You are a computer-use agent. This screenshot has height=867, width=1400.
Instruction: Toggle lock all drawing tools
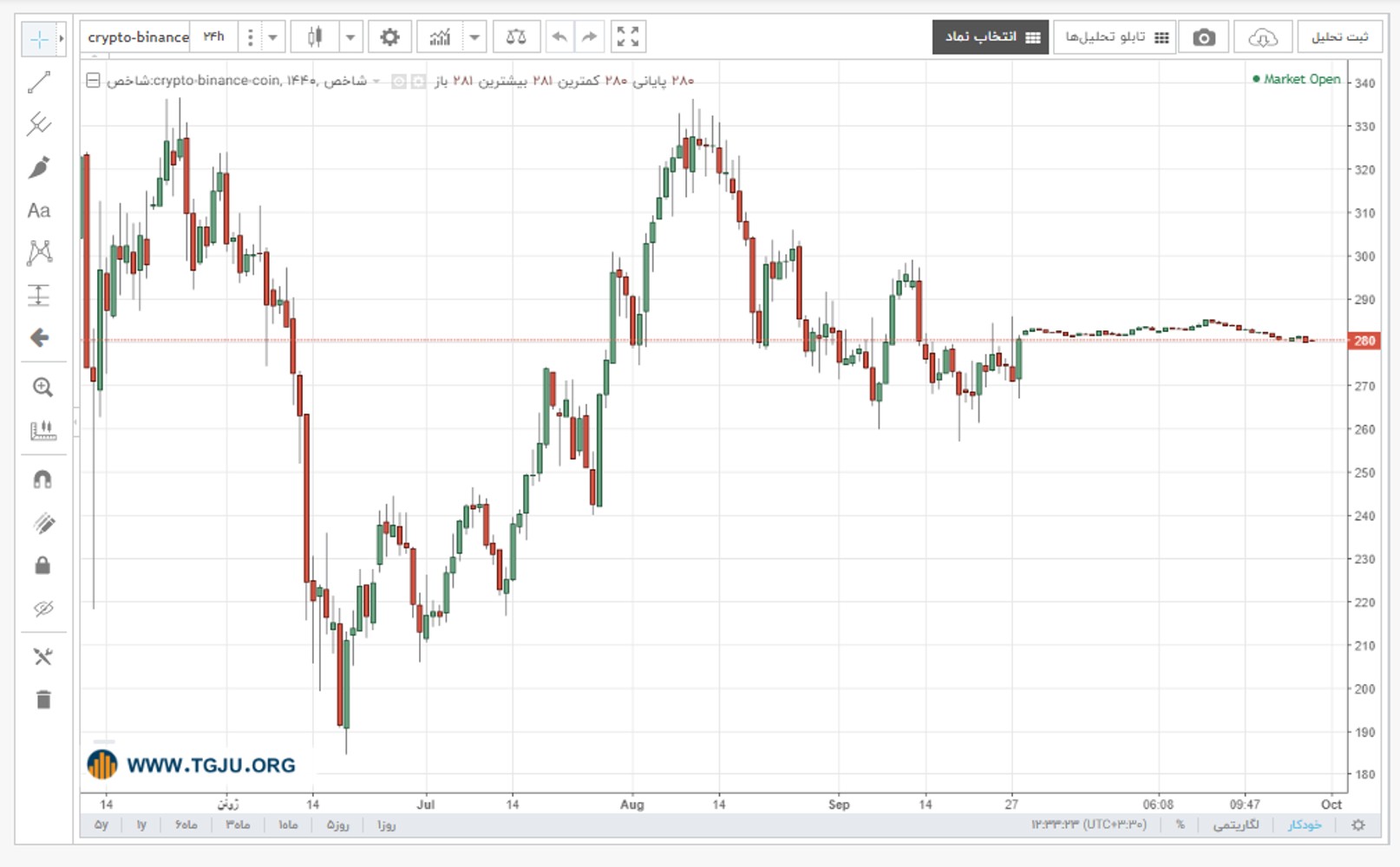43,565
